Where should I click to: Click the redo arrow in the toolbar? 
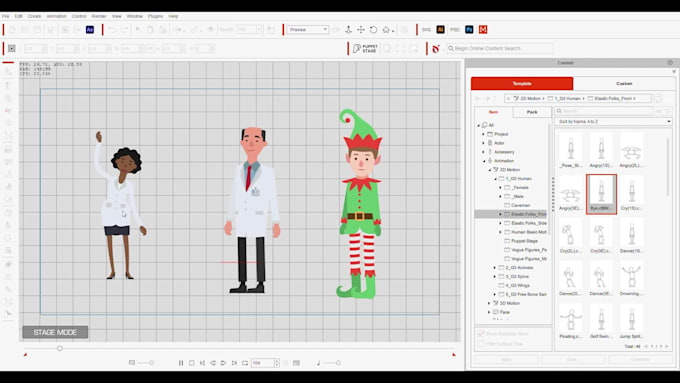pyautogui.click(x=124, y=29)
